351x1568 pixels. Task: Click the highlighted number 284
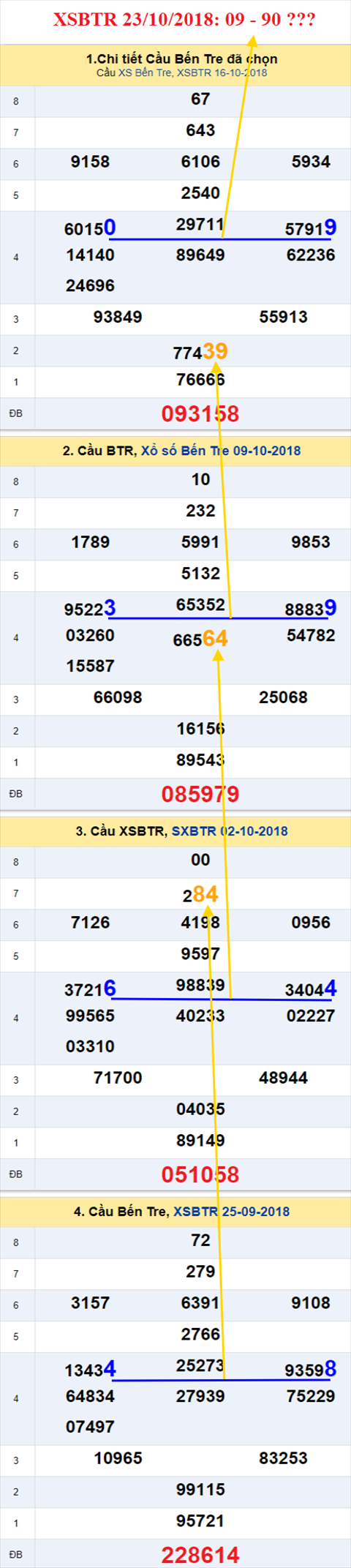200,894
